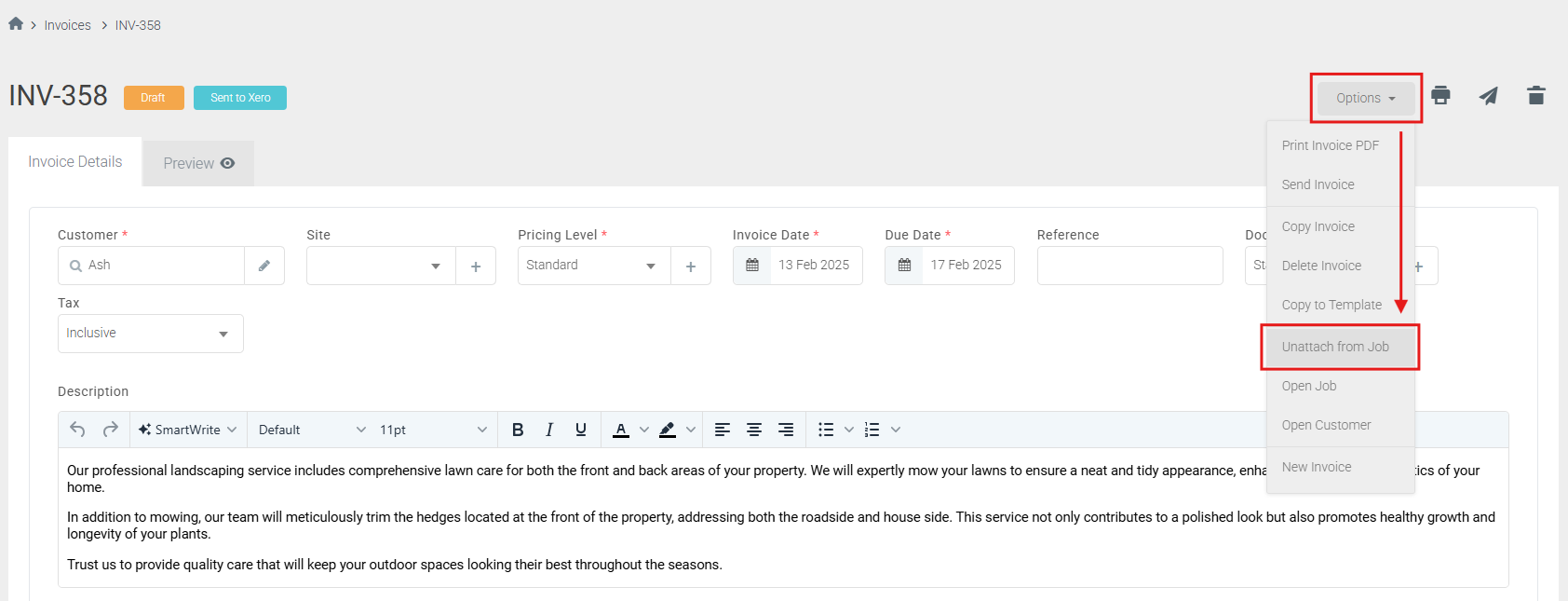Open the SmartWrite button menu
Image resolution: width=1568 pixels, height=601 pixels.
pyautogui.click(x=187, y=430)
